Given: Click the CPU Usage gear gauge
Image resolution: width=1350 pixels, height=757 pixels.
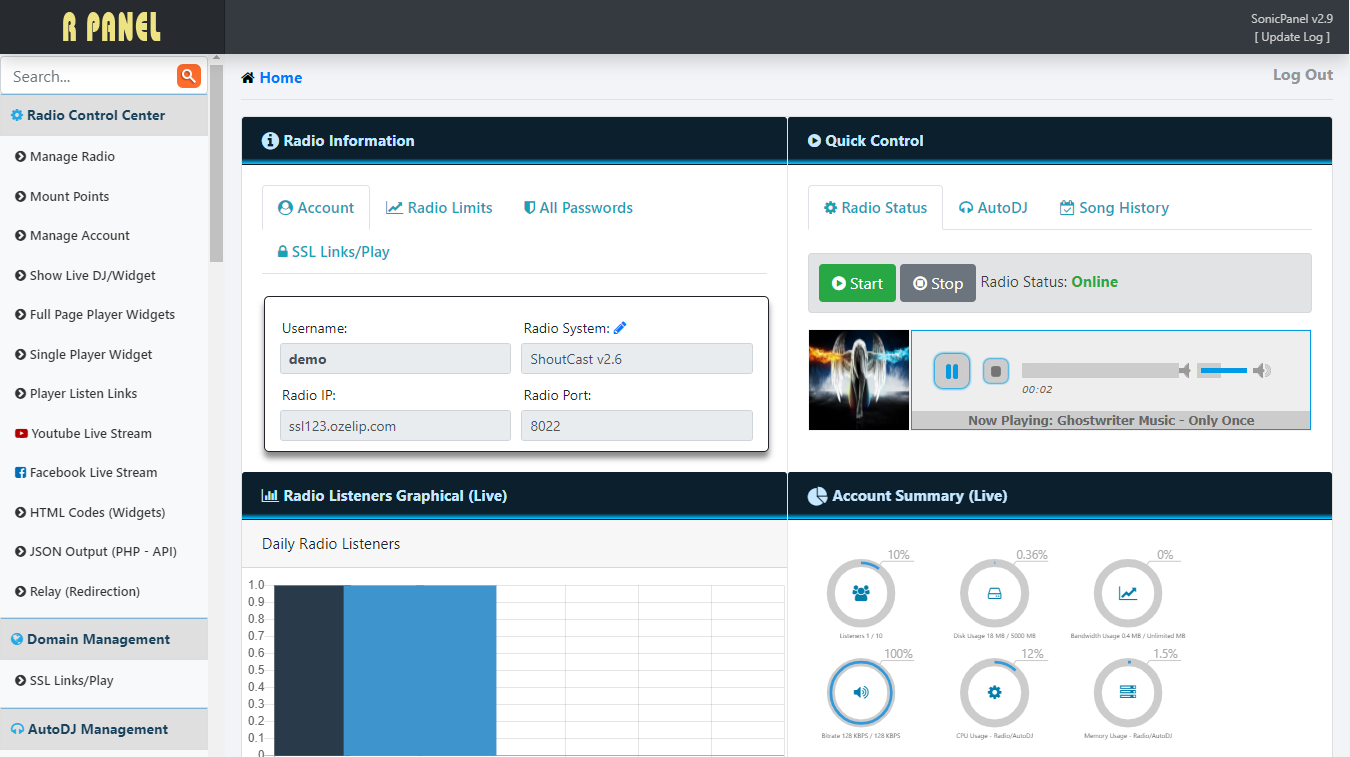Looking at the screenshot, I should (x=994, y=692).
